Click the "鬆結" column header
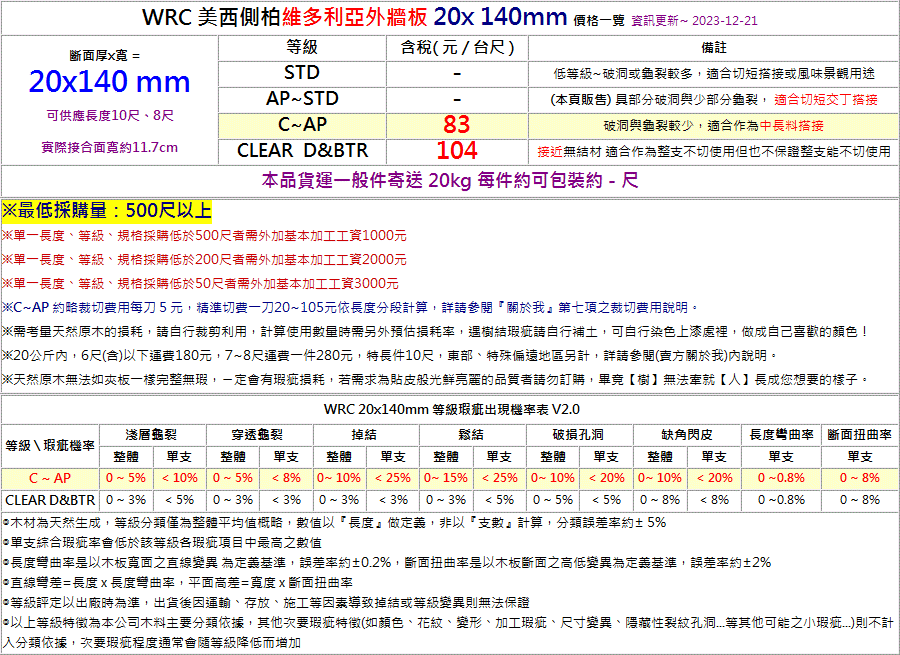Screen dimensions: 900x655 pyautogui.click(x=472, y=435)
